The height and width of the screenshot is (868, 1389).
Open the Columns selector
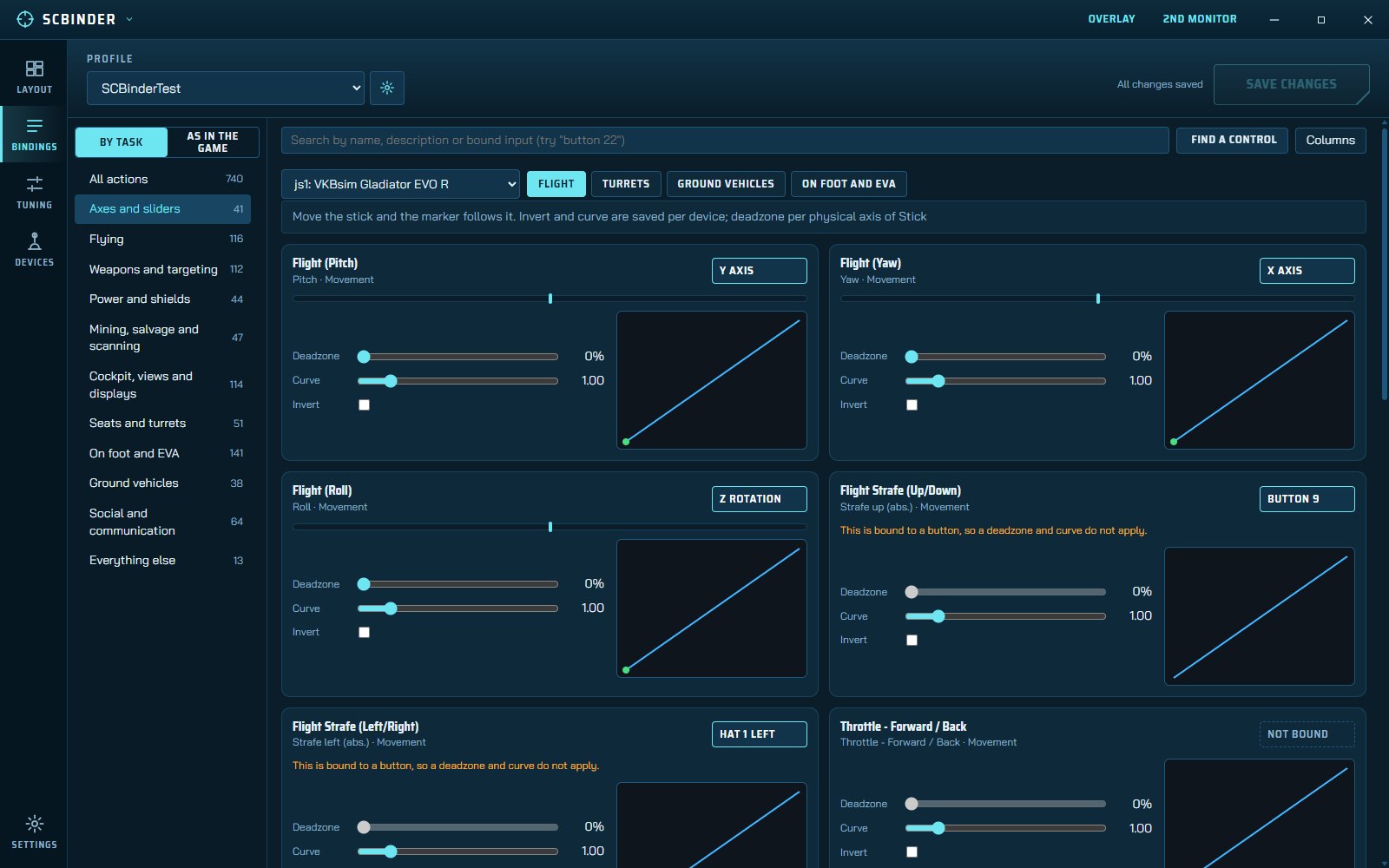pos(1330,140)
